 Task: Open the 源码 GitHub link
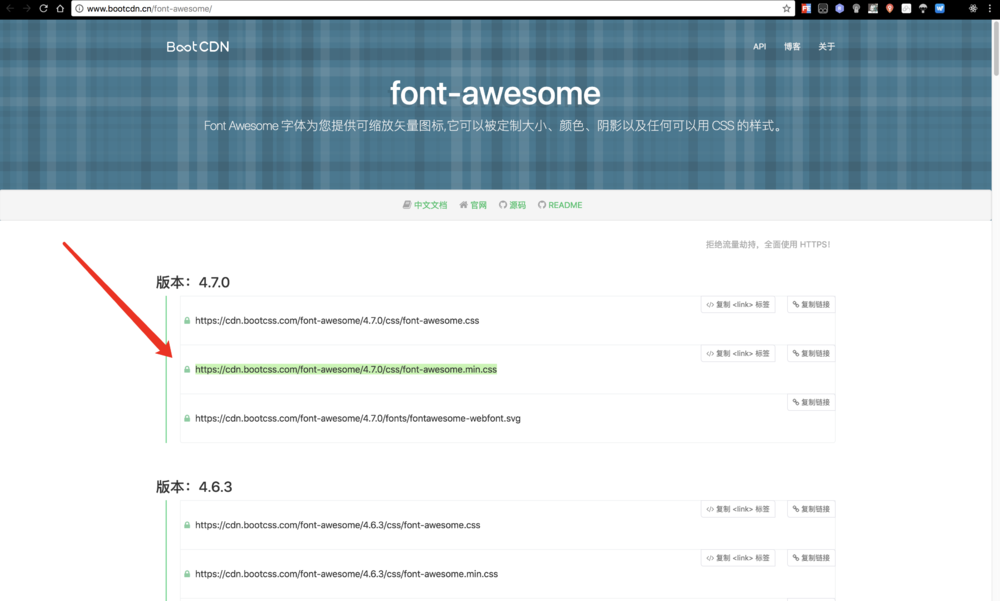tap(513, 205)
